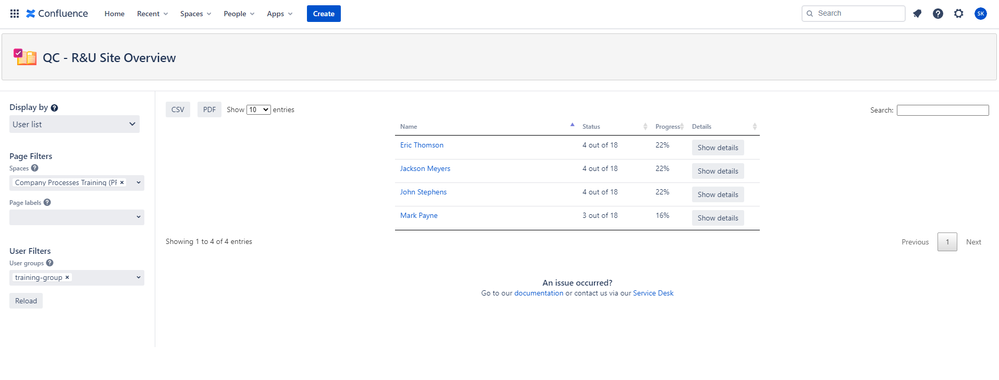Open the app switcher grid icon
This screenshot has width=999, height=380.
click(15, 13)
